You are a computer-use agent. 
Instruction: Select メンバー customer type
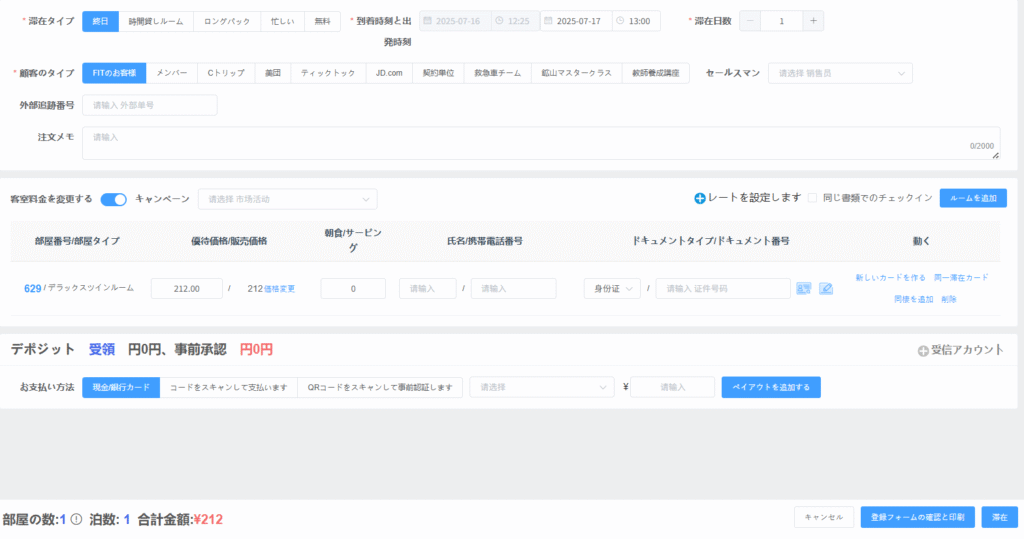pyautogui.click(x=172, y=73)
